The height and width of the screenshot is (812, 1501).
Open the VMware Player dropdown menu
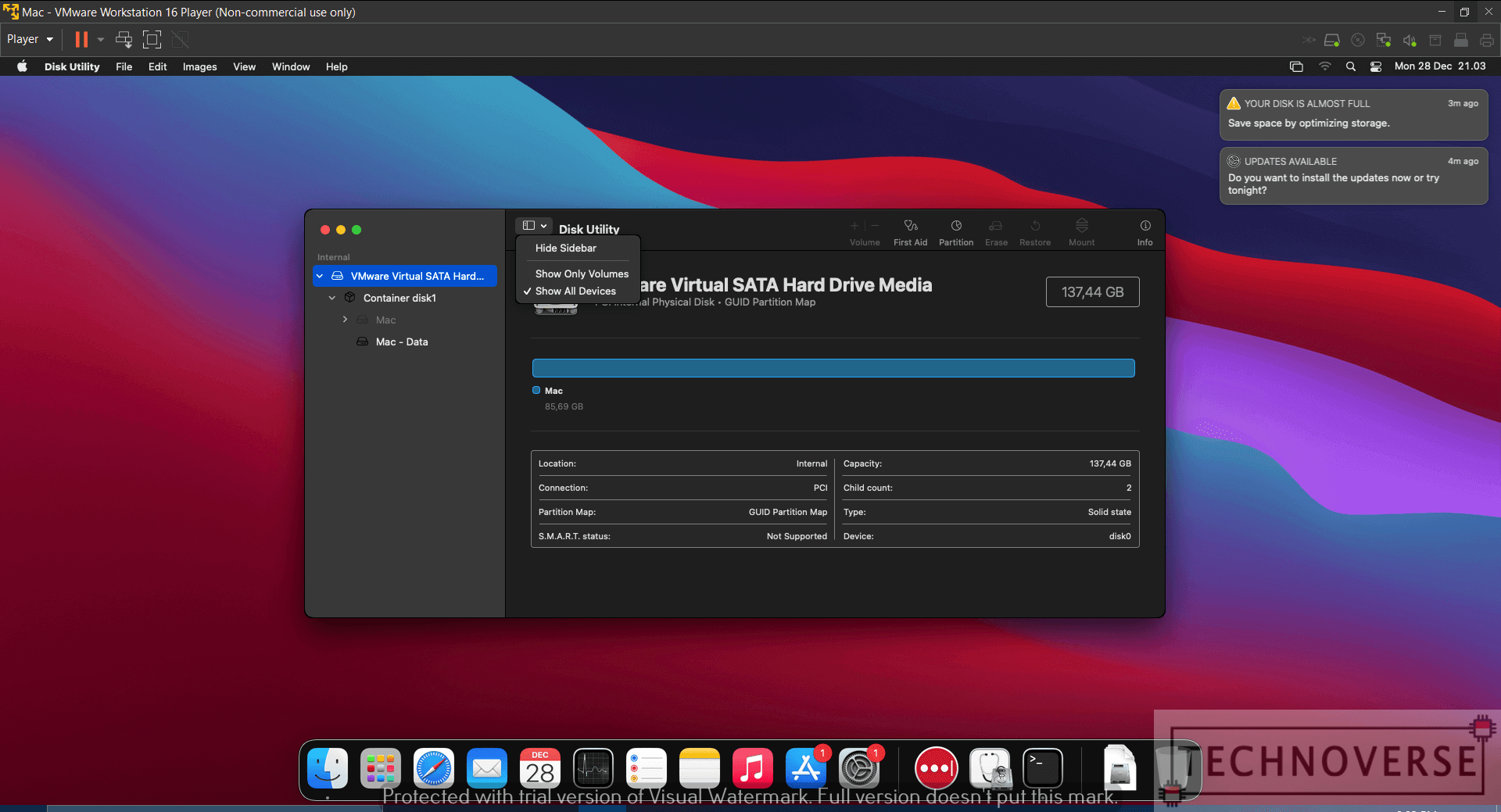pyautogui.click(x=30, y=39)
